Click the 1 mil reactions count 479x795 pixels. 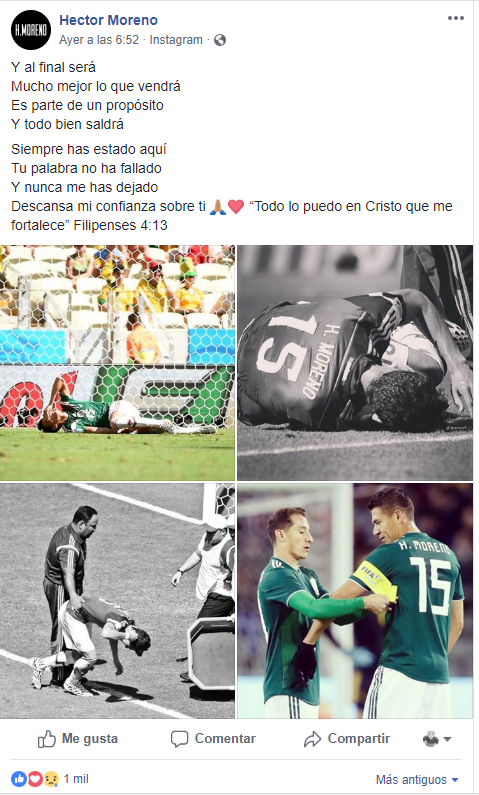pyautogui.click(x=76, y=779)
